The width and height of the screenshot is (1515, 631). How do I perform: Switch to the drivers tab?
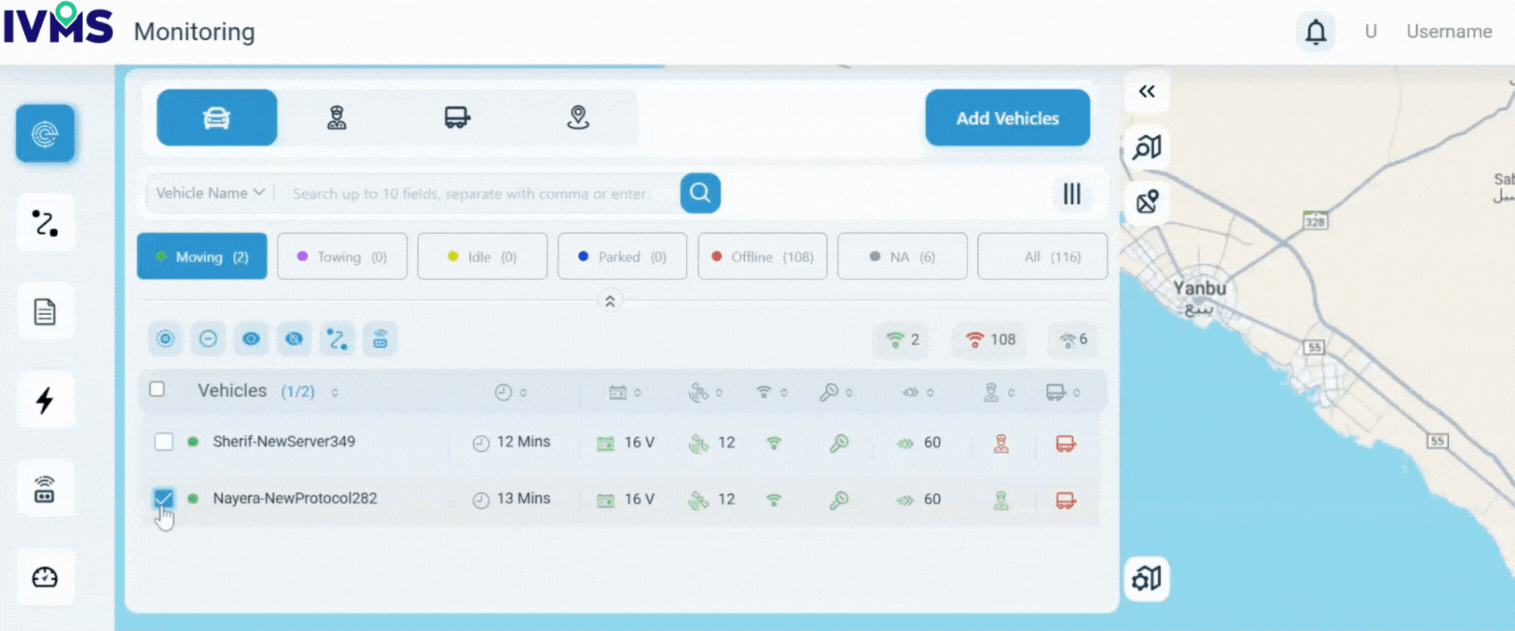click(x=337, y=118)
